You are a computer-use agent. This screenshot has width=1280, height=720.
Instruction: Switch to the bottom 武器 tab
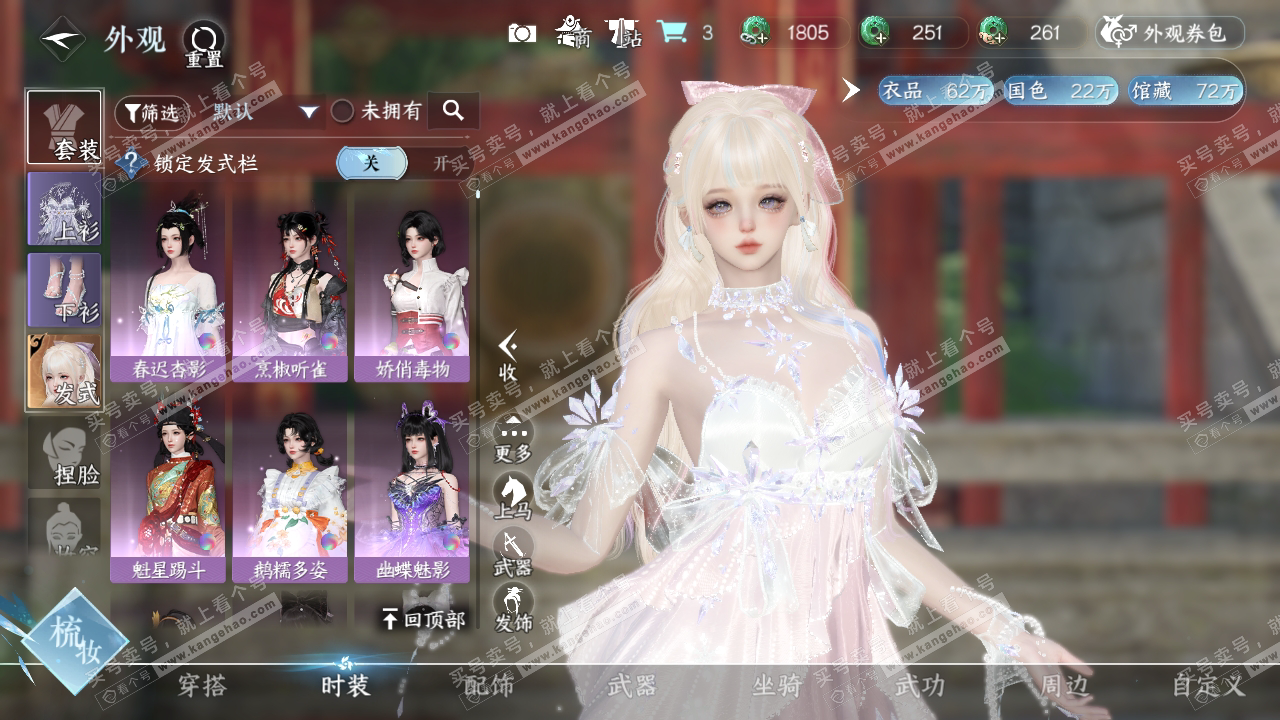632,686
